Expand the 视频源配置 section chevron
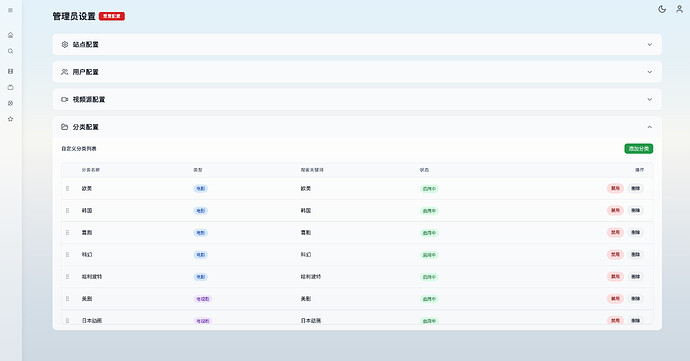This screenshot has height=361, width=690. click(650, 99)
